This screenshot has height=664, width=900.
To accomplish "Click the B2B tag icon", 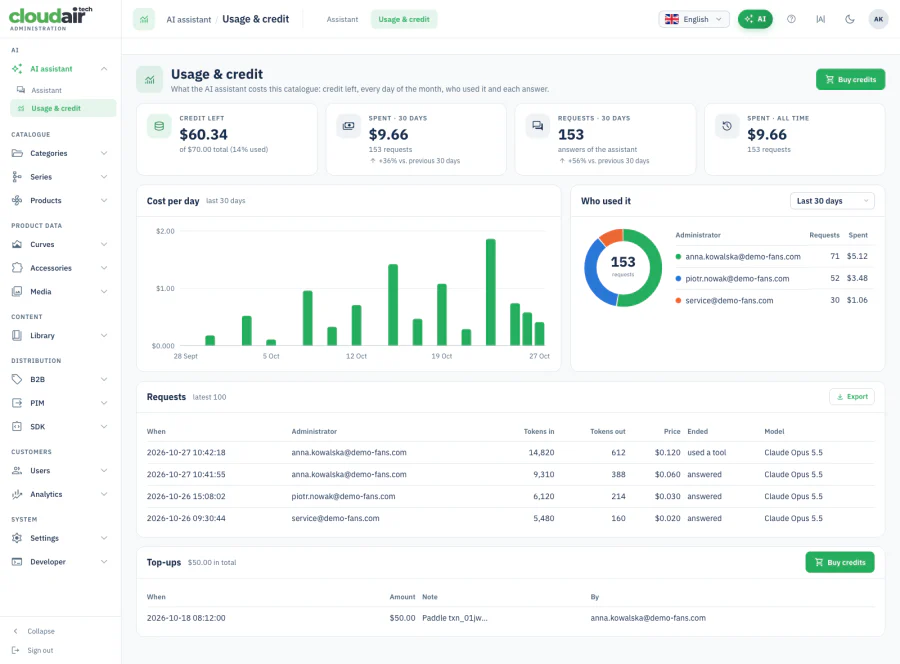I will pyautogui.click(x=17, y=379).
